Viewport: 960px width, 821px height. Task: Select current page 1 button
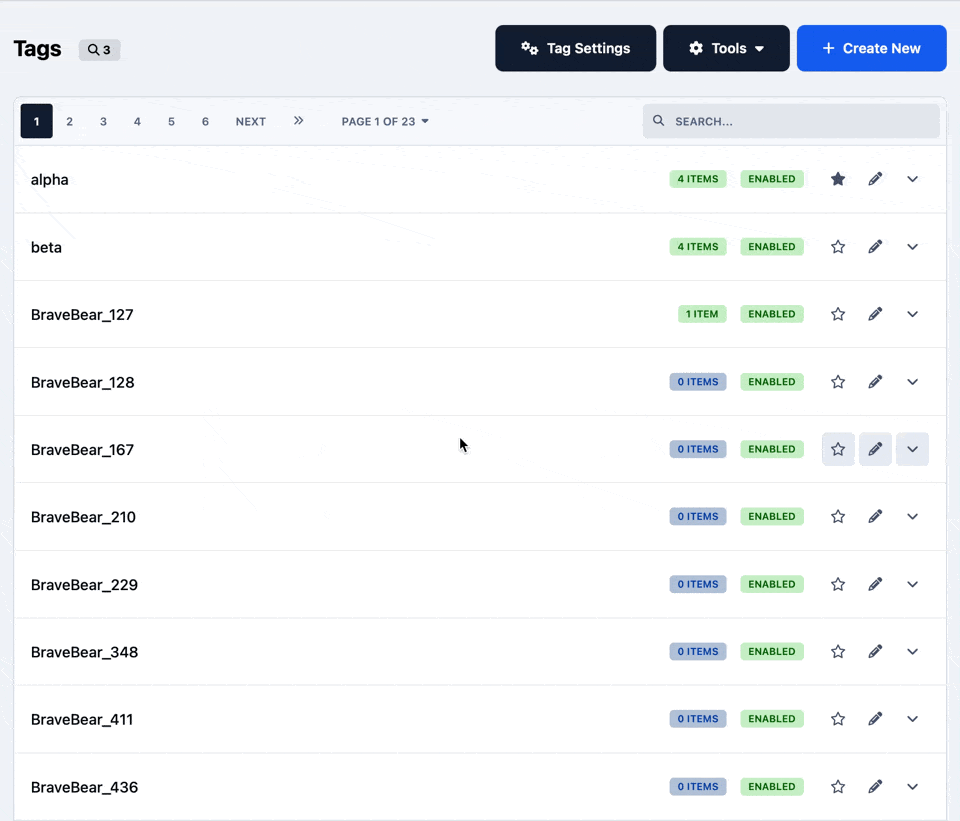[37, 121]
